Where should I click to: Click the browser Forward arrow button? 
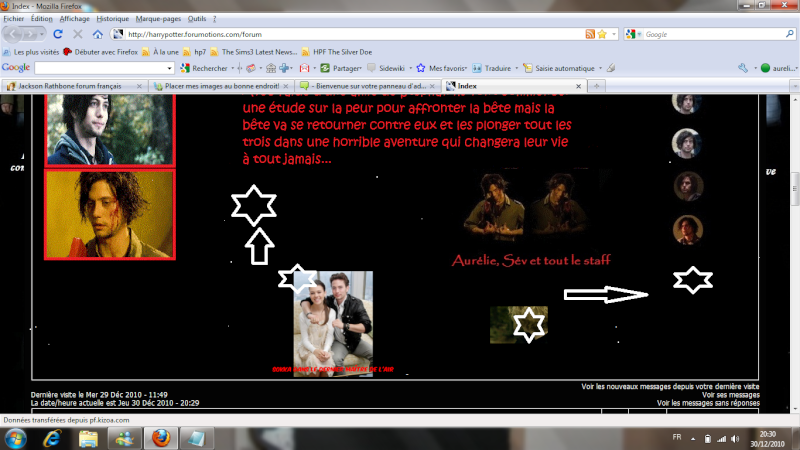(x=30, y=34)
